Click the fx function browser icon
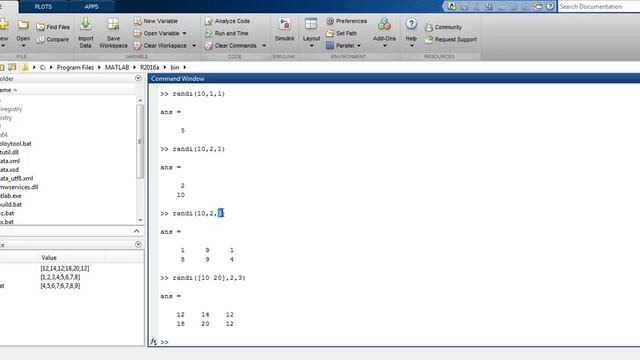 pos(153,342)
